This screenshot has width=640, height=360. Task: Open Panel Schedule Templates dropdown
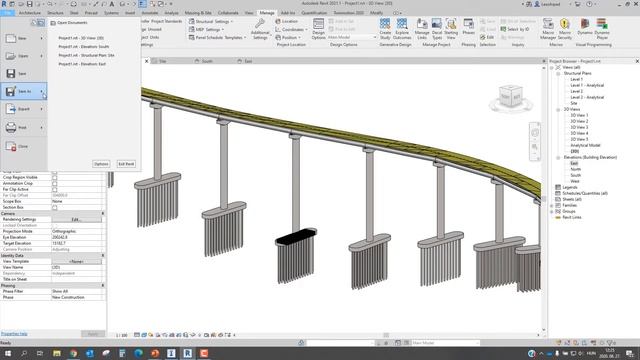218,37
